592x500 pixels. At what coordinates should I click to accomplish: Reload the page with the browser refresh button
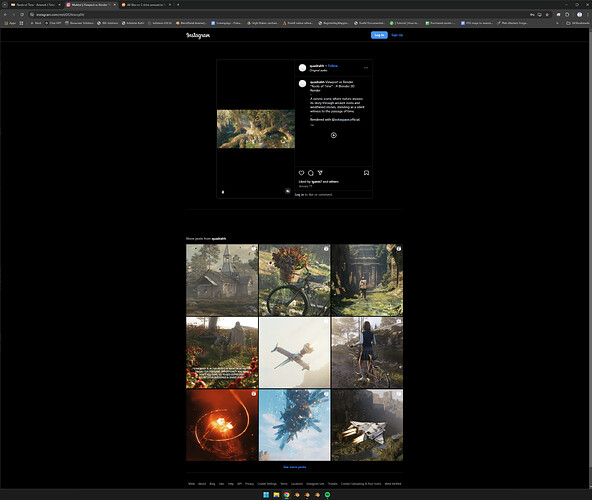pyautogui.click(x=22, y=14)
